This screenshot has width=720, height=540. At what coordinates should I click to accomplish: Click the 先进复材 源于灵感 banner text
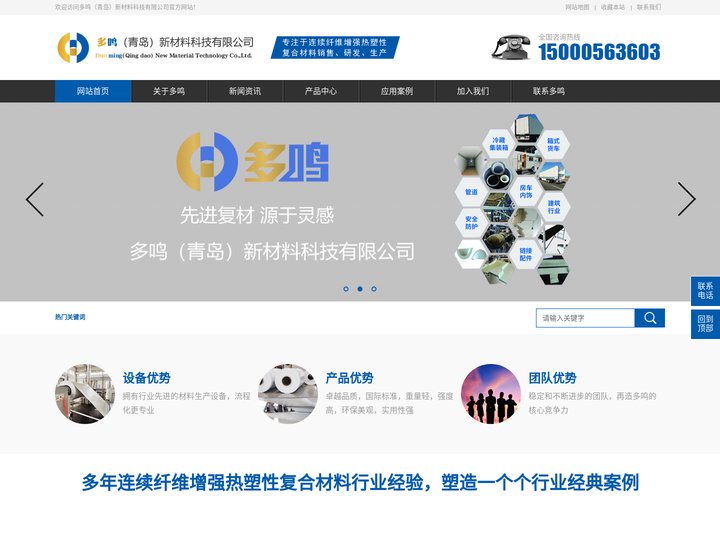257,215
